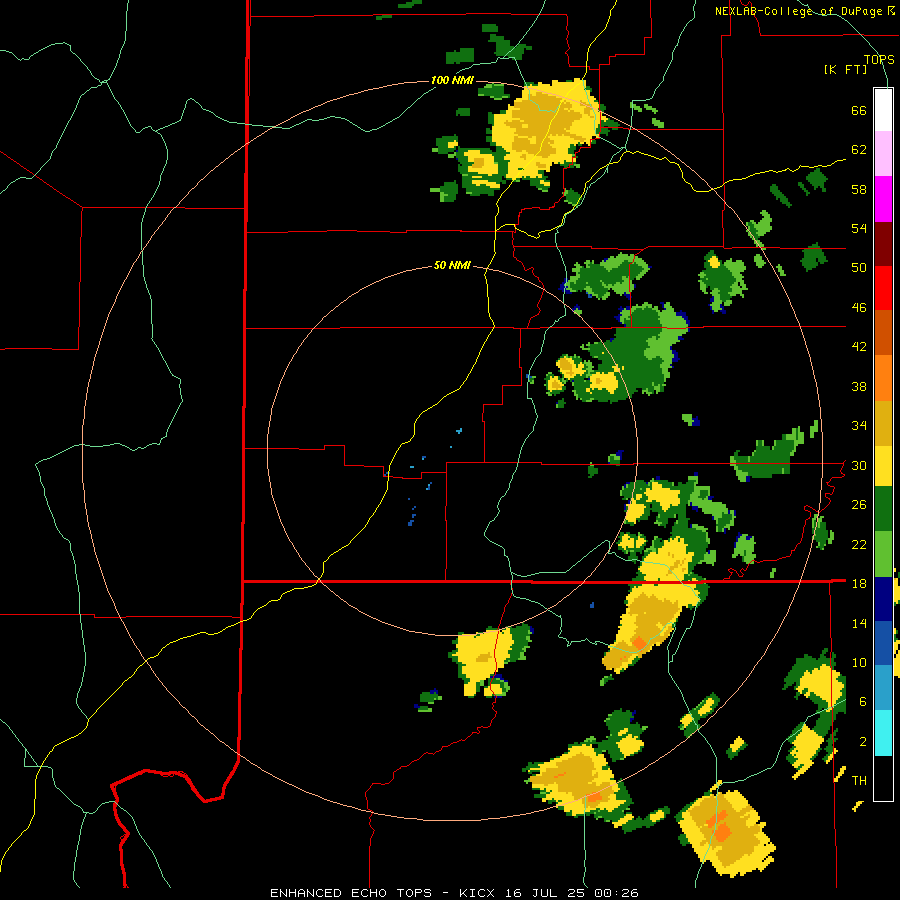Click the 54 value on the scale
The width and height of the screenshot is (900, 900).
(859, 228)
